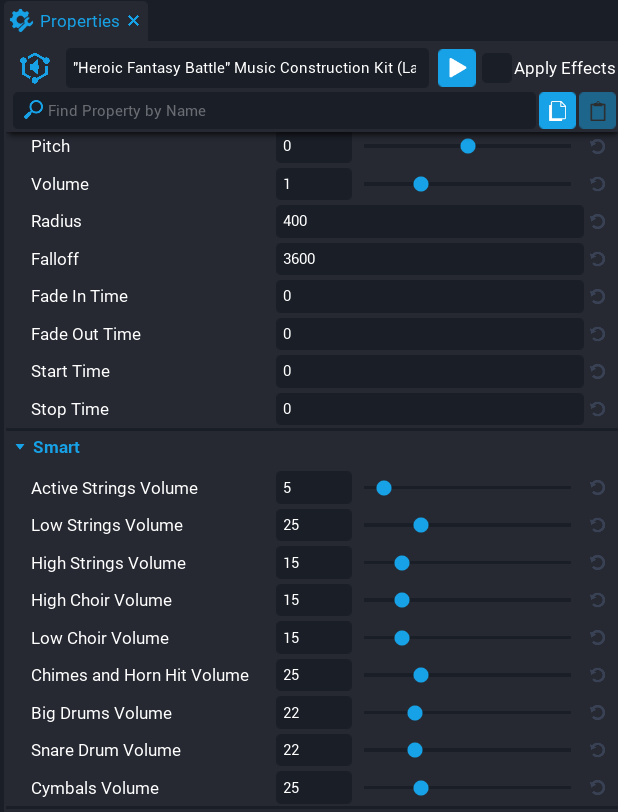This screenshot has width=618, height=812.
Task: Enable the Apply Effects checkbox
Action: click(496, 68)
